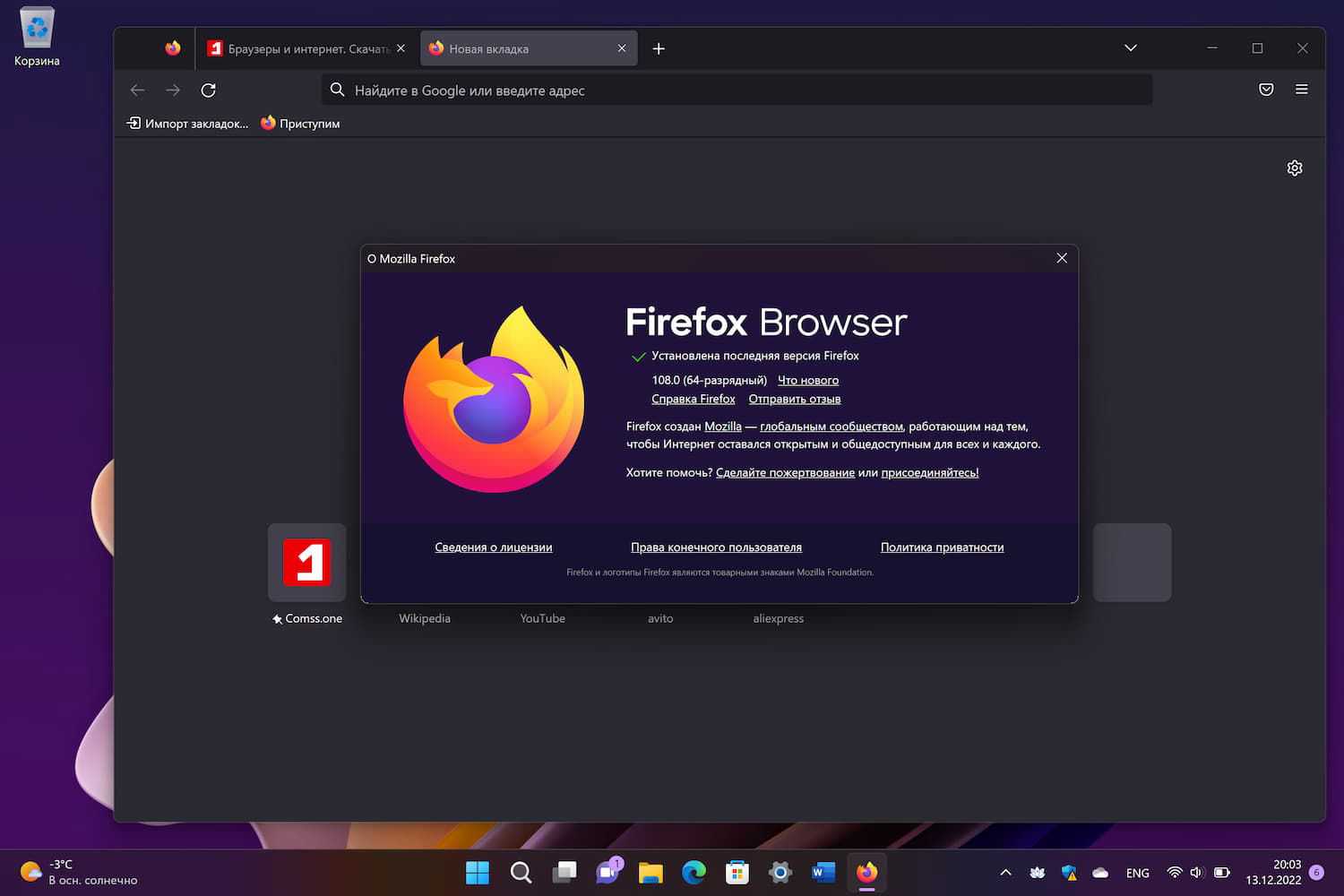Viewport: 1344px width, 896px height.
Task: Select the Новая вкладка tab
Action: pos(529,48)
